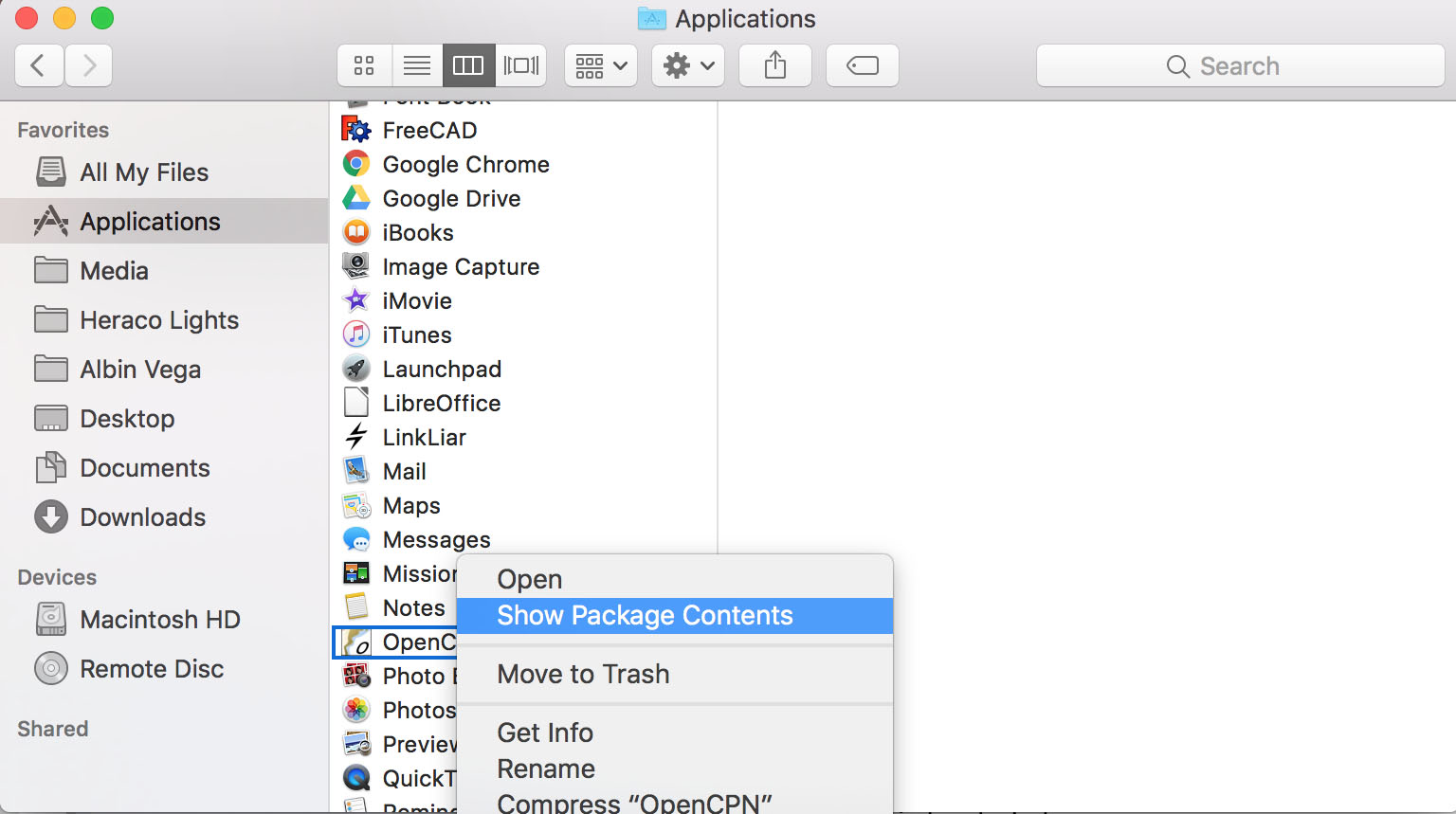Click inside the Search field

pos(1240,65)
